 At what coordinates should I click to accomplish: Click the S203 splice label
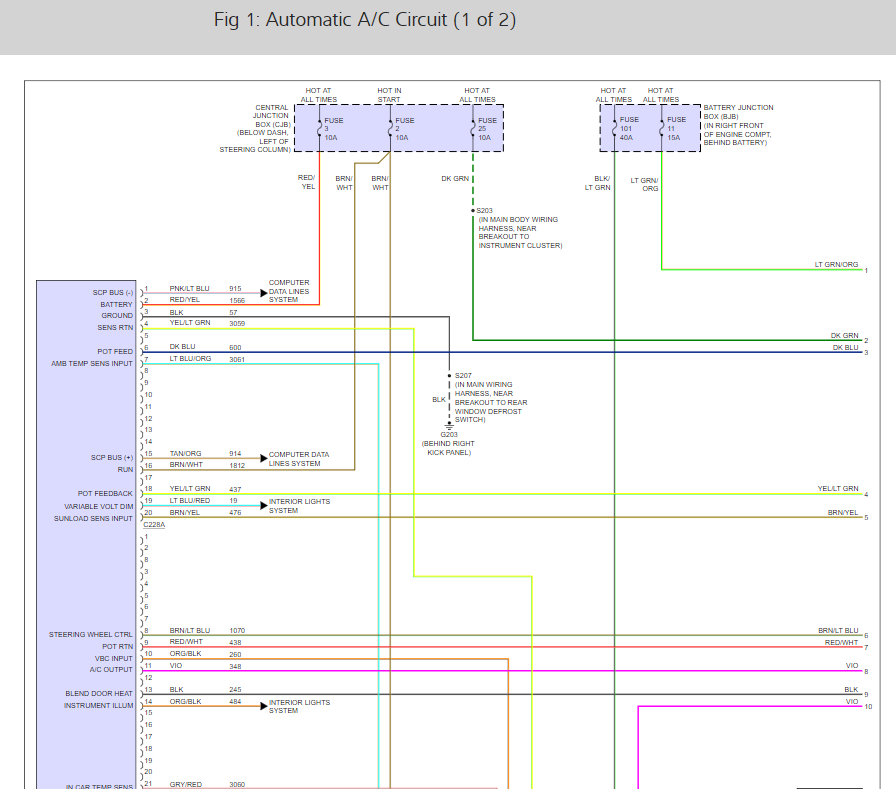click(x=484, y=210)
